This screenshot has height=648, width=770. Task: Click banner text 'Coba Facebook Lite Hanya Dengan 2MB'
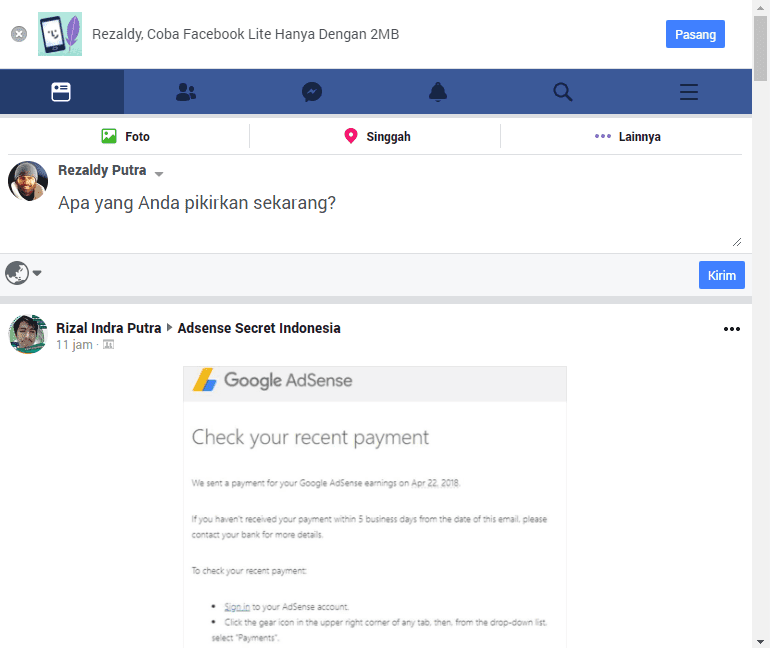coord(273,34)
